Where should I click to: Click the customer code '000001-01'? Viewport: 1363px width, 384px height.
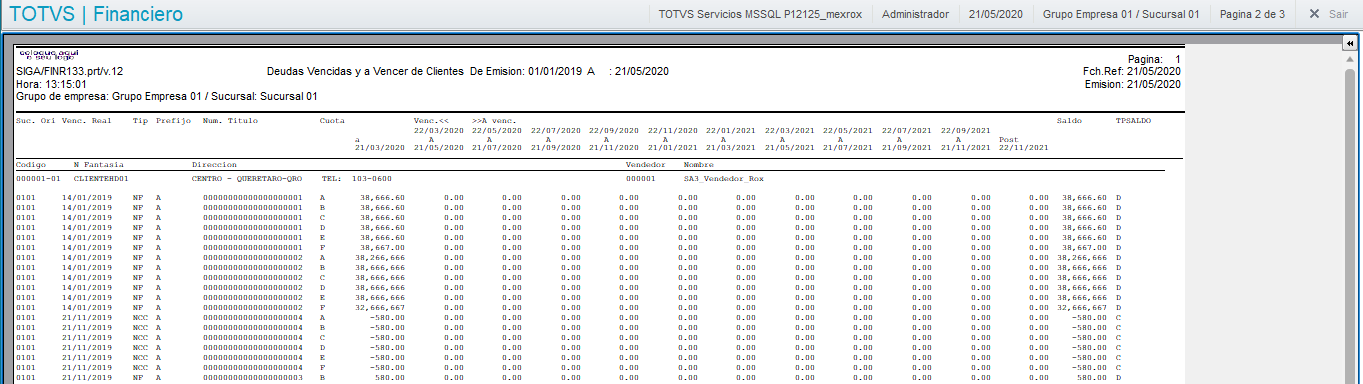pos(39,179)
